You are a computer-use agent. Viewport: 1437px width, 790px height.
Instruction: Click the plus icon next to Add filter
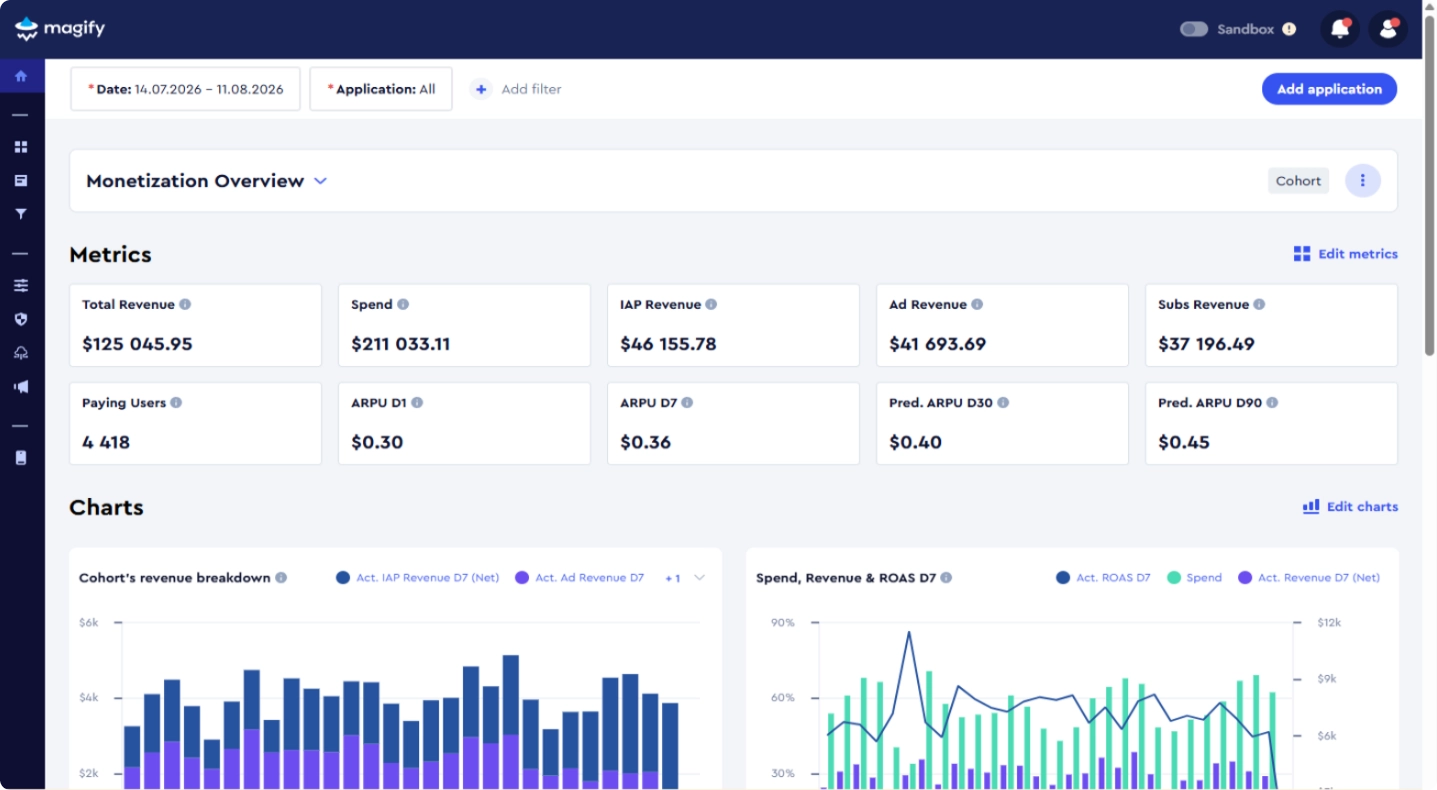[481, 89]
